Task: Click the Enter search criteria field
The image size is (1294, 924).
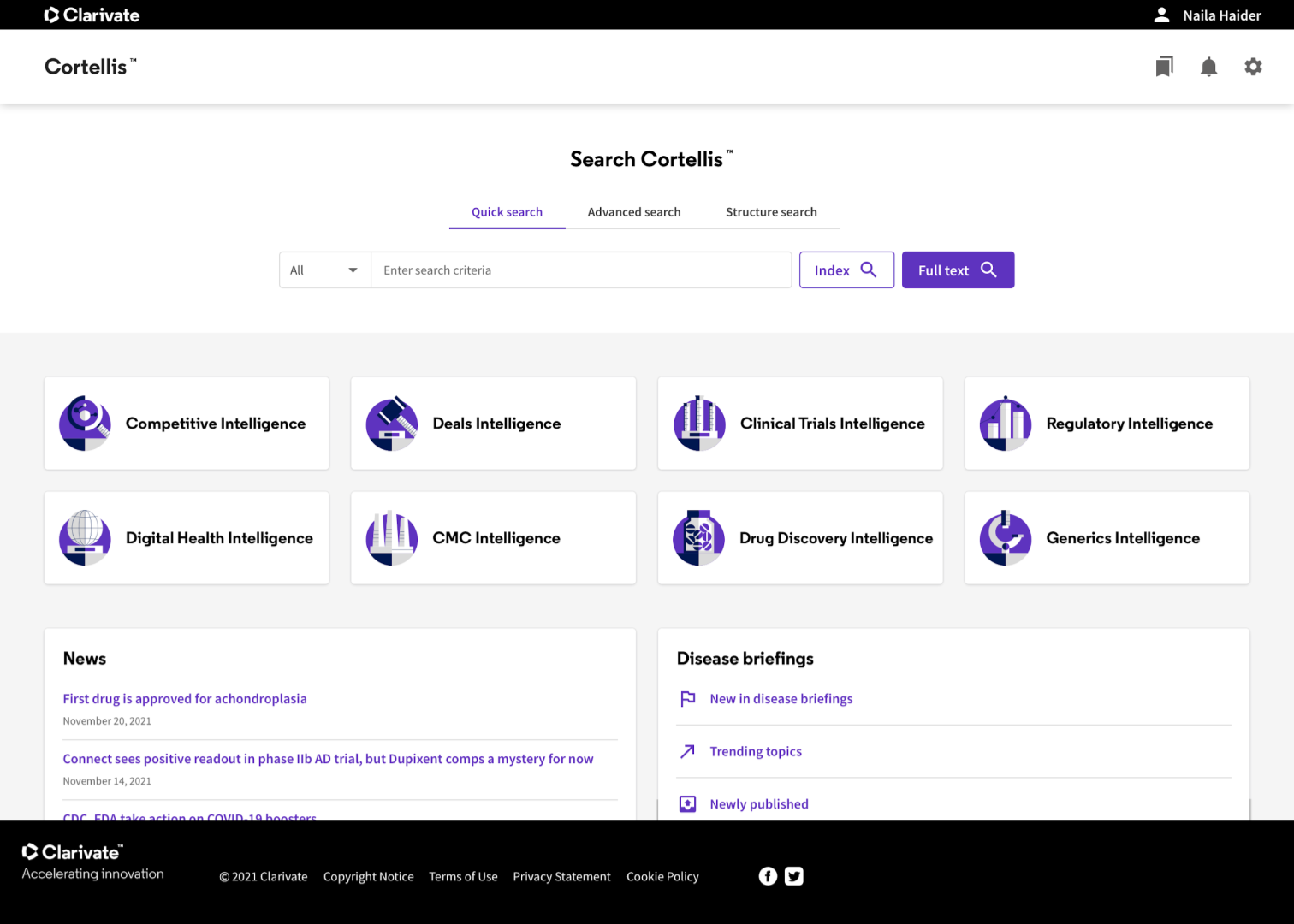Action: coord(580,270)
